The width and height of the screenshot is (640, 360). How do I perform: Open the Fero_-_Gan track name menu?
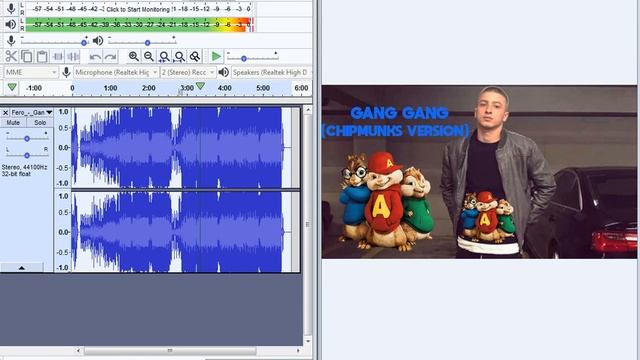click(32, 112)
